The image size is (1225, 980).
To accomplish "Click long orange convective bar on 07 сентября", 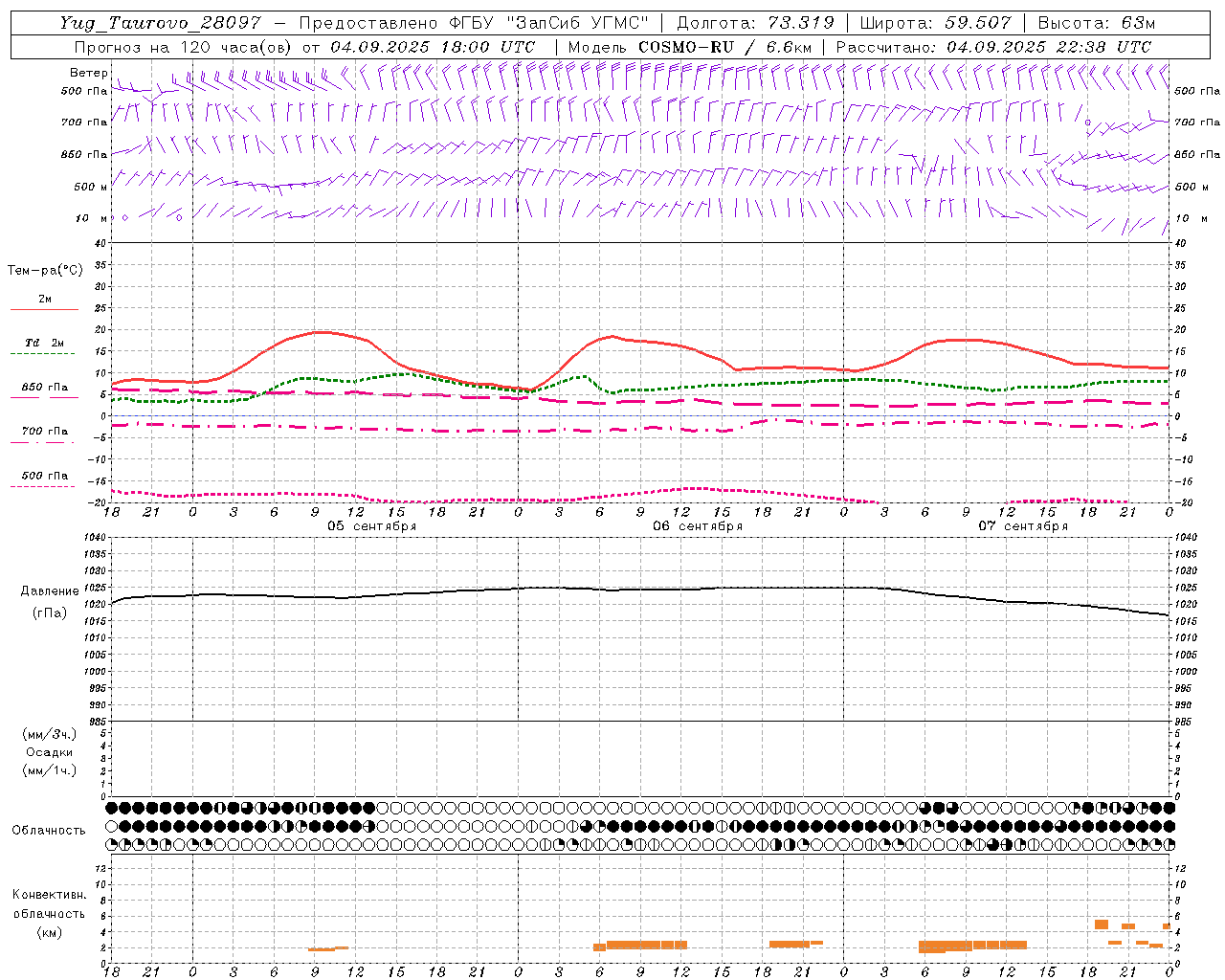I will click(972, 946).
